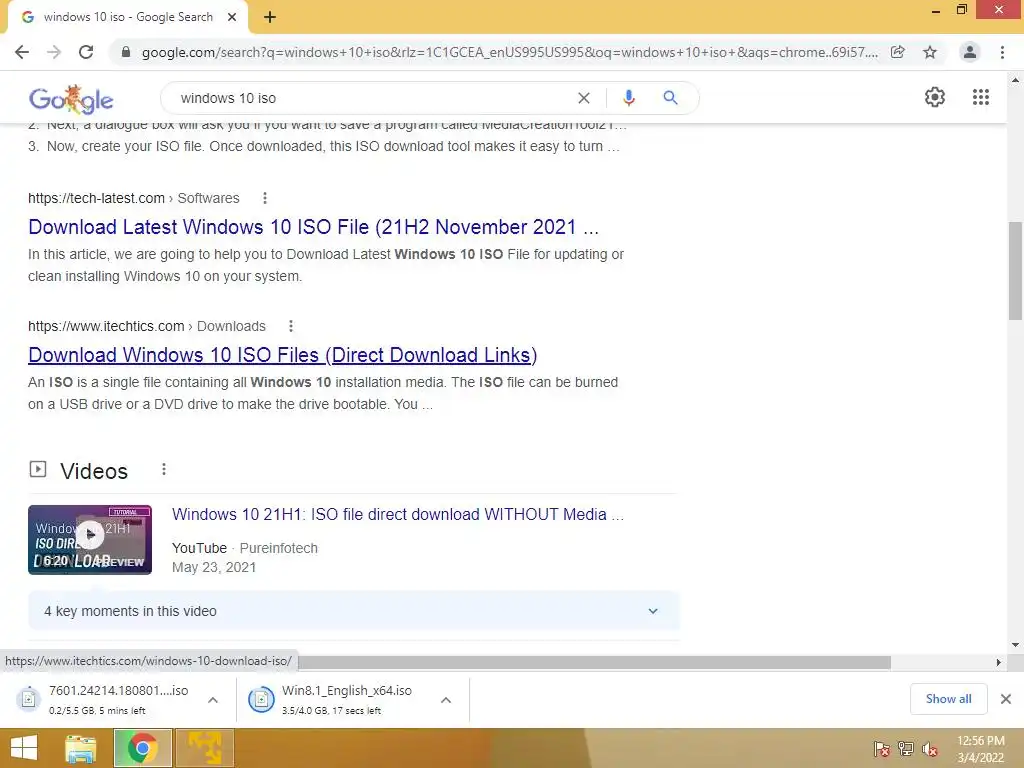The width and height of the screenshot is (1024, 768).
Task: Reload the current page
Action: (x=86, y=52)
